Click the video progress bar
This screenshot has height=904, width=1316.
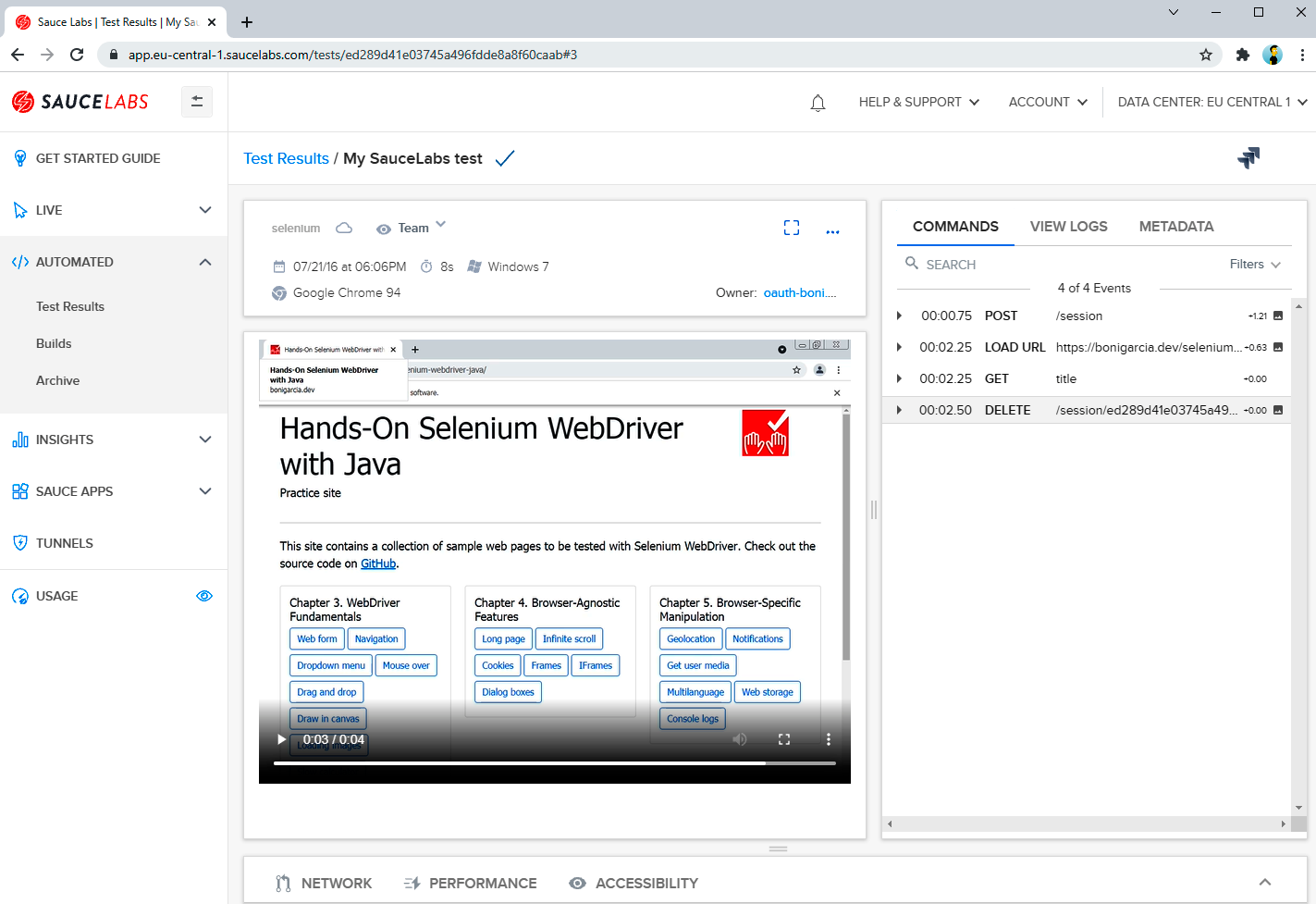tap(554, 763)
